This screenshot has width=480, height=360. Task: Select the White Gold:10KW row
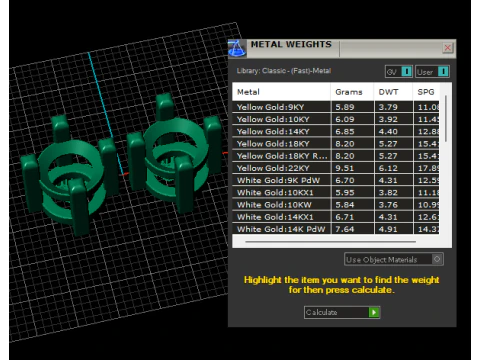click(x=336, y=205)
